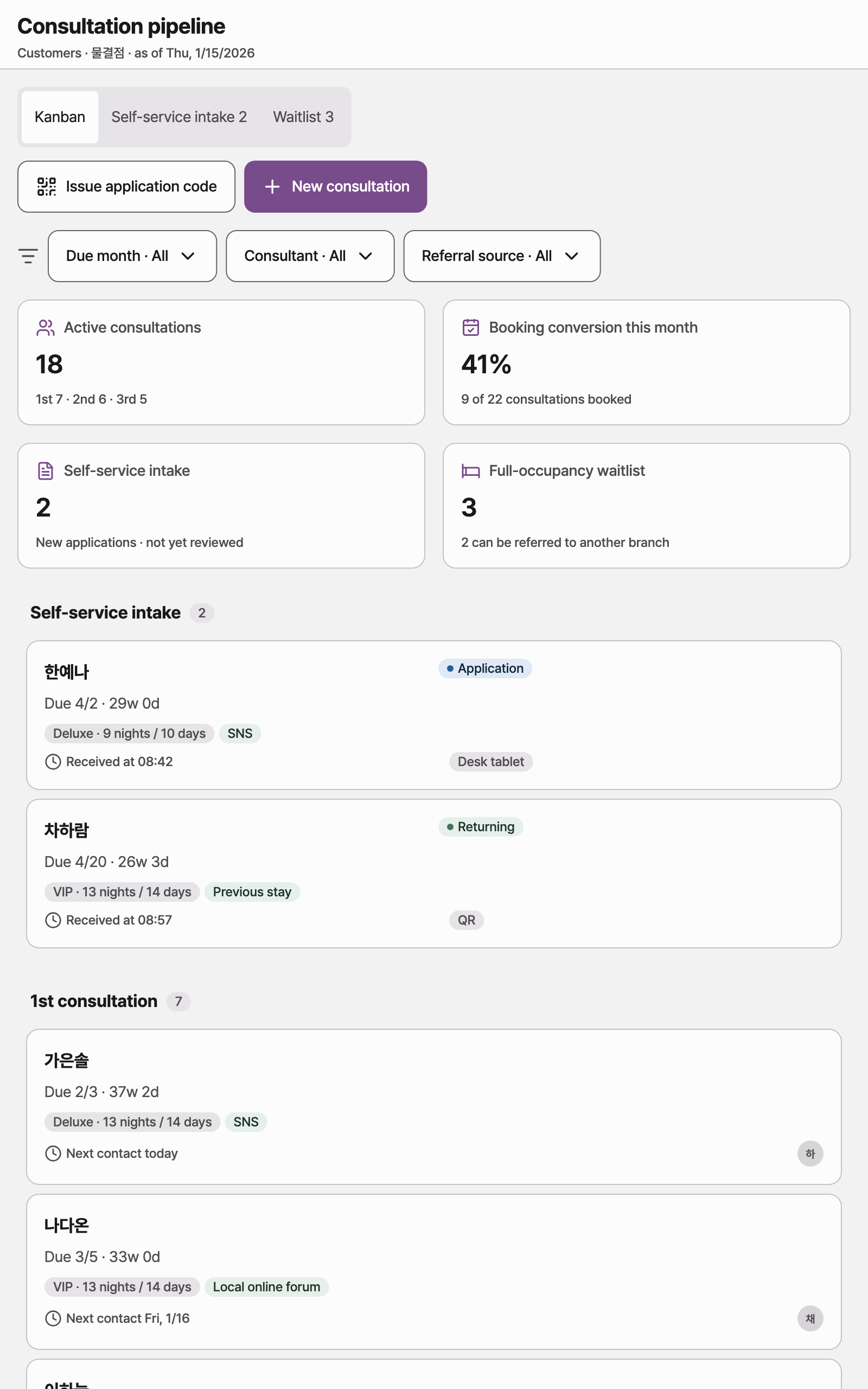Click the document icon in Self-service intake card
Screen dimensions: 868x1389
point(46,470)
